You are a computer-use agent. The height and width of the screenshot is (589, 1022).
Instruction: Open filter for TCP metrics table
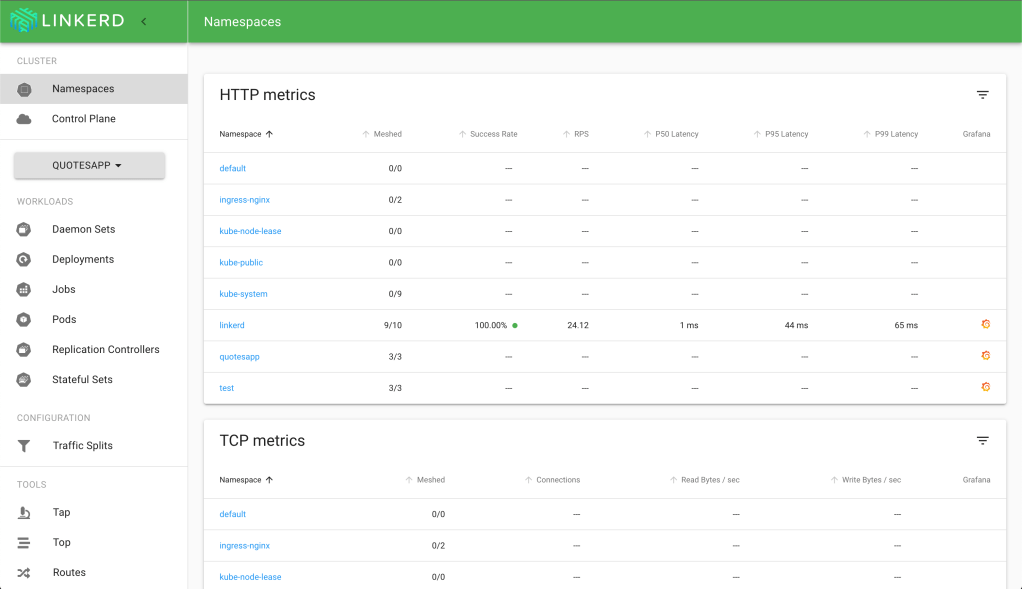[982, 441]
